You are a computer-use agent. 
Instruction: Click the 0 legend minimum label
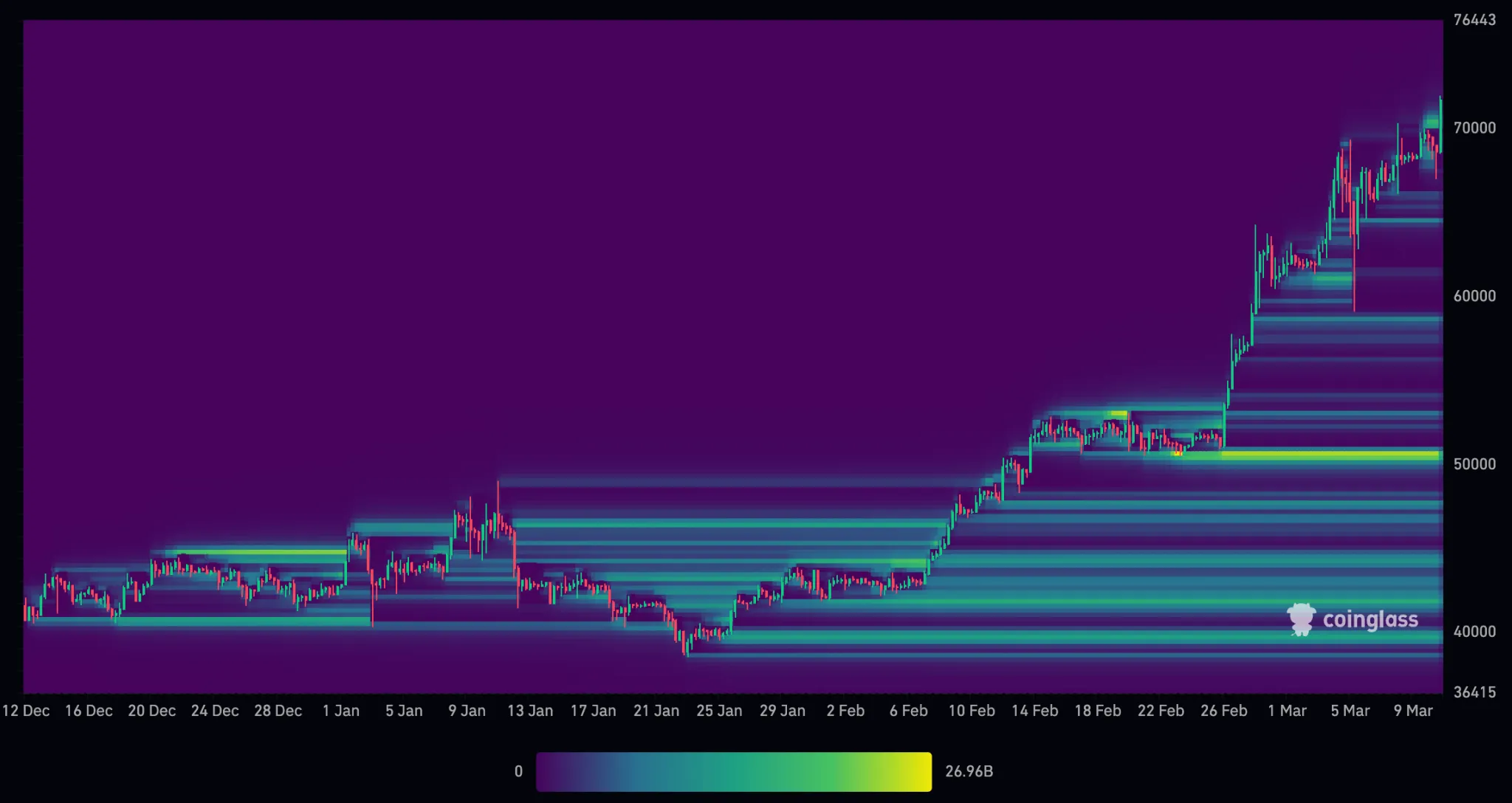point(518,771)
